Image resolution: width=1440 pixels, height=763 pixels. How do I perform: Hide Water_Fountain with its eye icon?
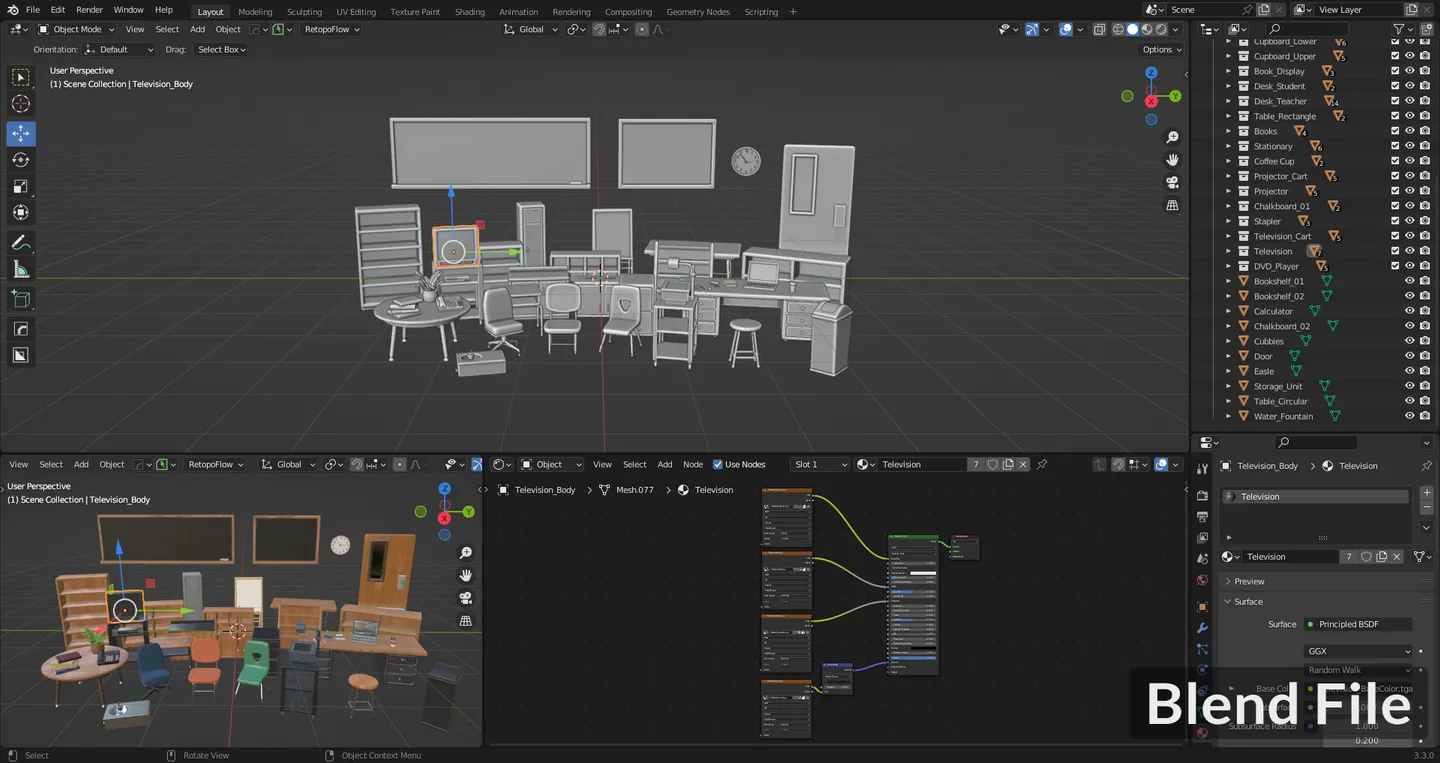pyautogui.click(x=1410, y=416)
